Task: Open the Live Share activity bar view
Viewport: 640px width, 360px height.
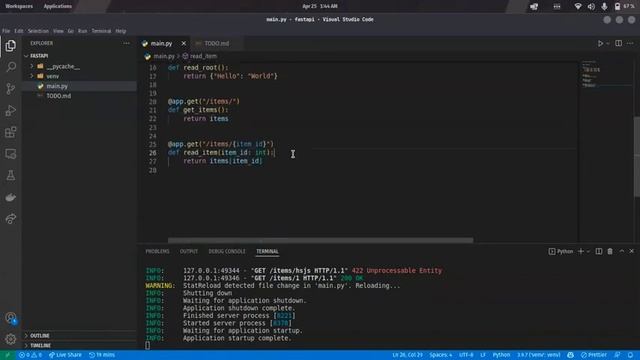Action: pyautogui.click(x=11, y=219)
